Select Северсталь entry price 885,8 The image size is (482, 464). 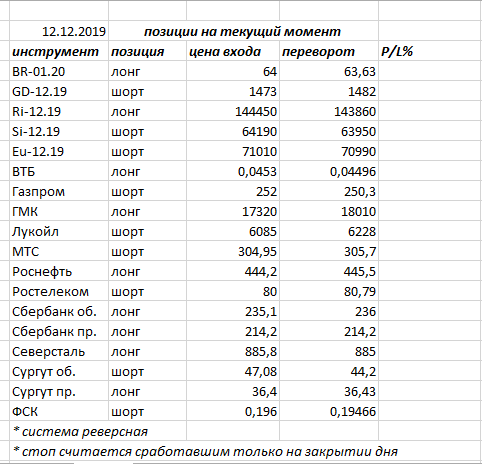click(233, 351)
